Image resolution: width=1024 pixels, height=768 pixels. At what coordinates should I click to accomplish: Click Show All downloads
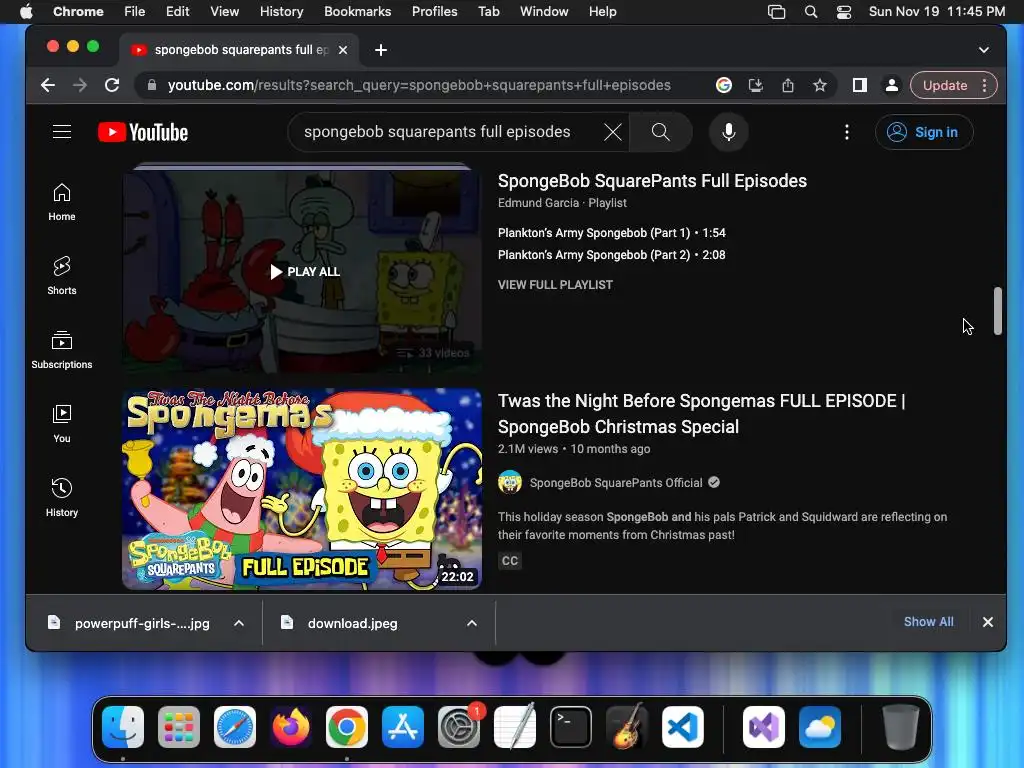click(928, 622)
